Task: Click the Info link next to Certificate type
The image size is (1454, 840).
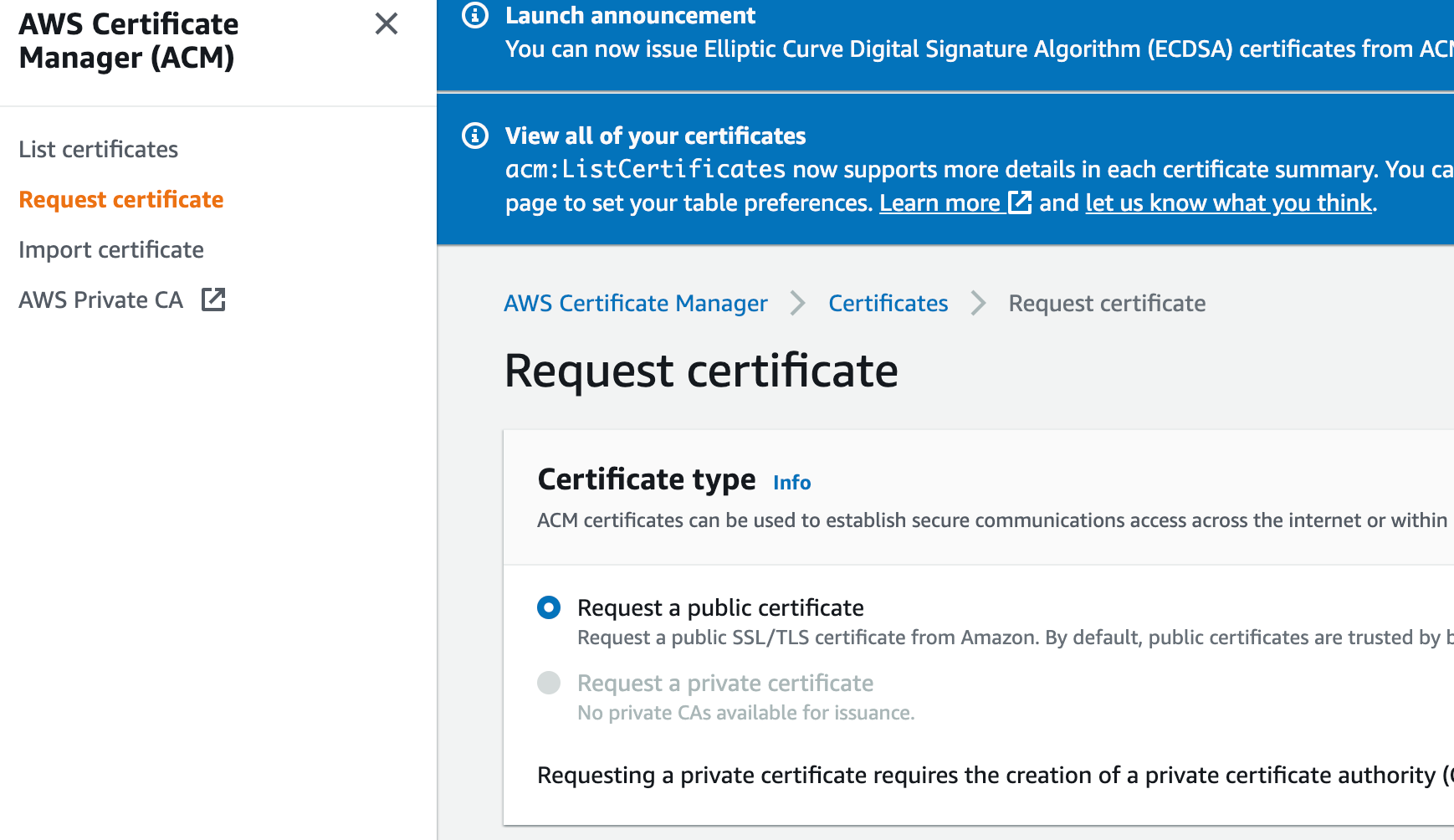Action: pos(791,482)
